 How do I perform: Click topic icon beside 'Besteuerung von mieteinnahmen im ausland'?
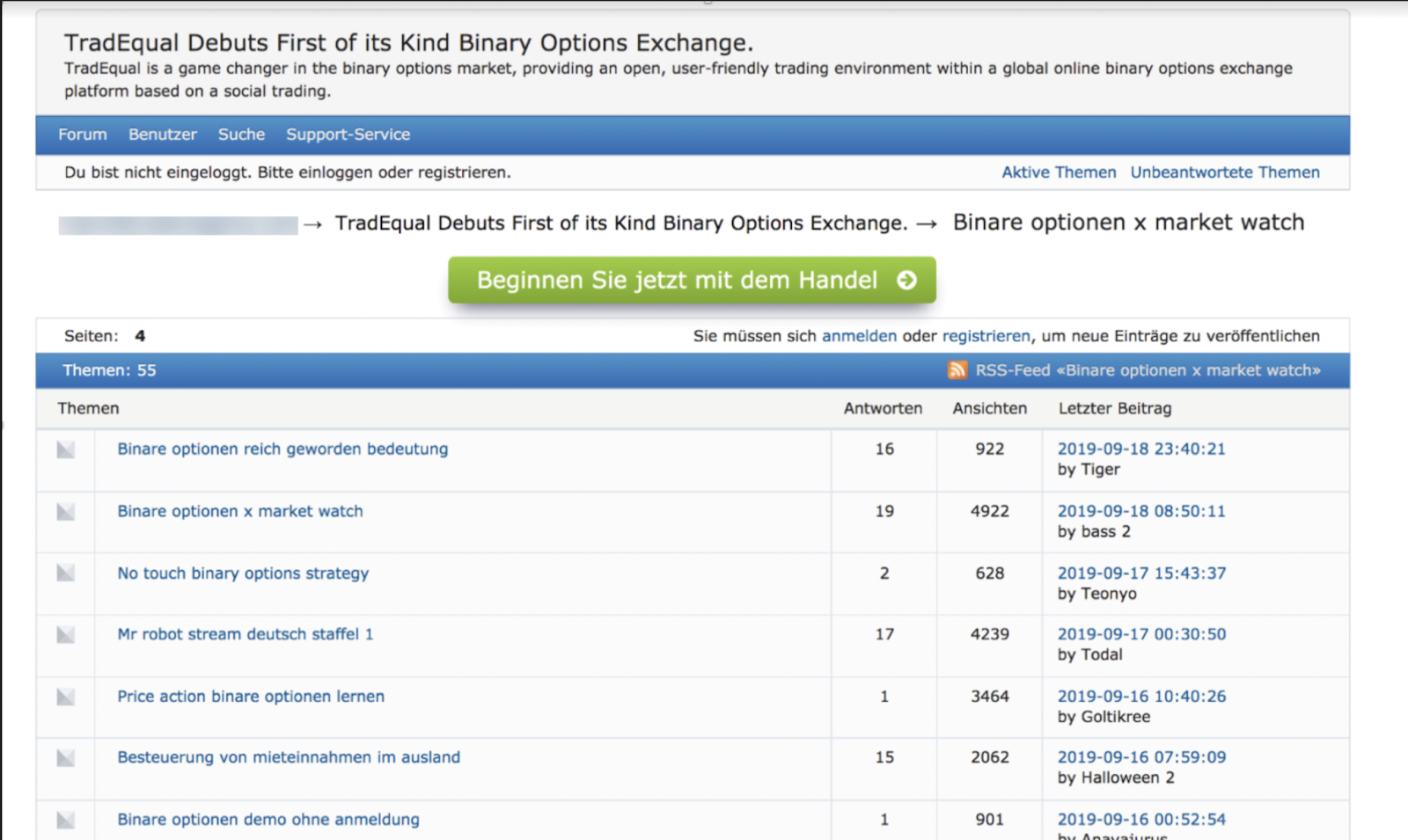click(66, 758)
